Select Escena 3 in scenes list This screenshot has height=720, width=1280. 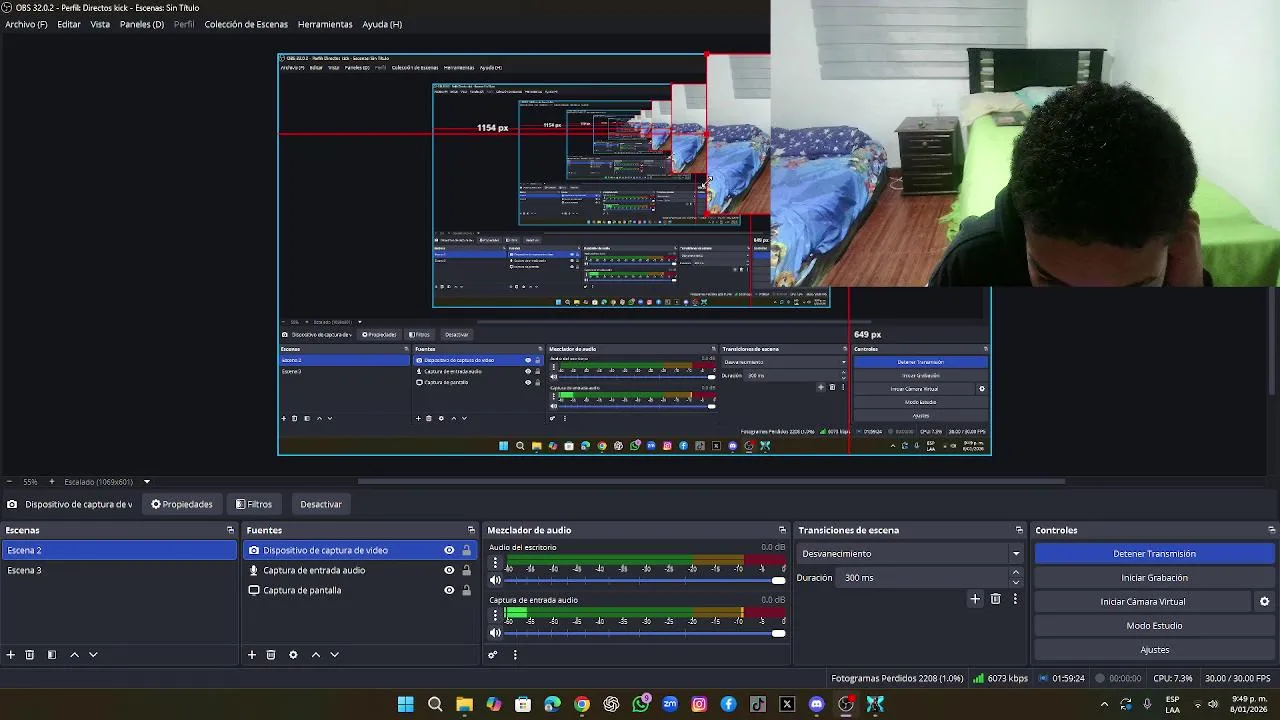point(119,570)
